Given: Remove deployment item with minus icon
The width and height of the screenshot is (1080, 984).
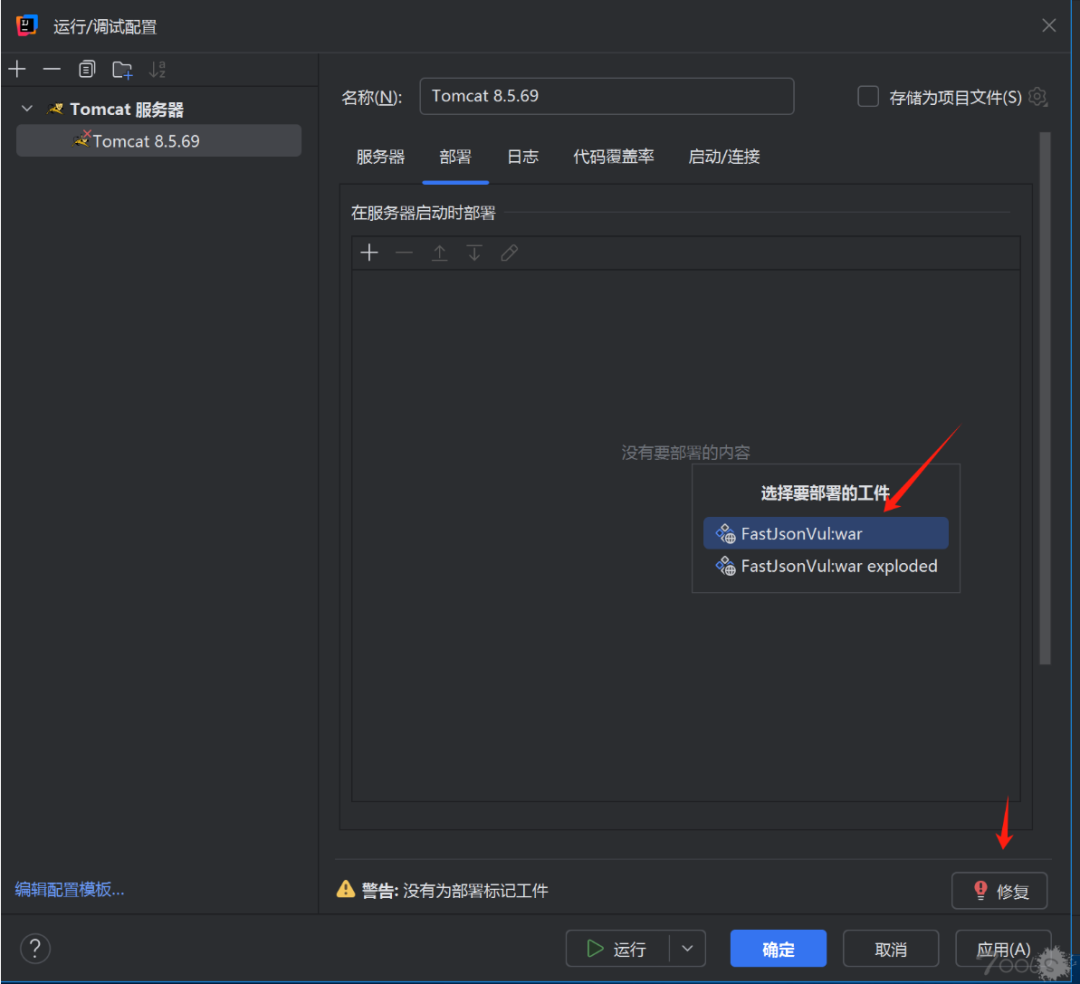Looking at the screenshot, I should click(x=404, y=253).
